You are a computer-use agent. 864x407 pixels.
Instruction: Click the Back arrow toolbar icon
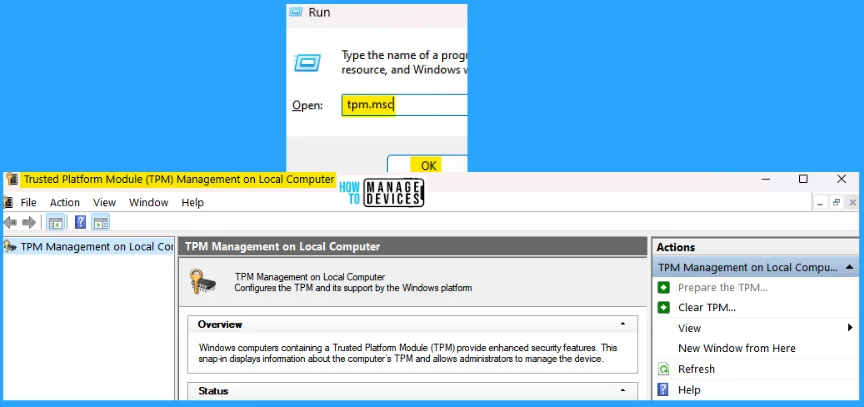coord(10,223)
